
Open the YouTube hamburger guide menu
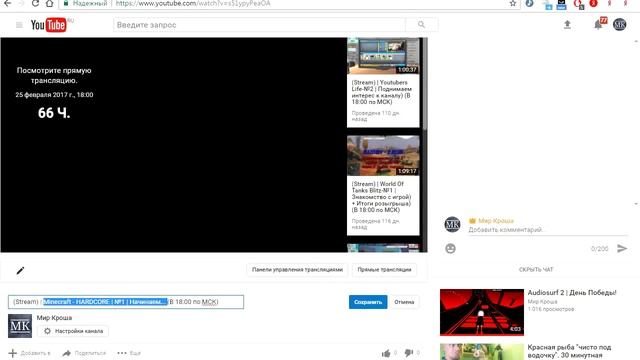point(19,25)
